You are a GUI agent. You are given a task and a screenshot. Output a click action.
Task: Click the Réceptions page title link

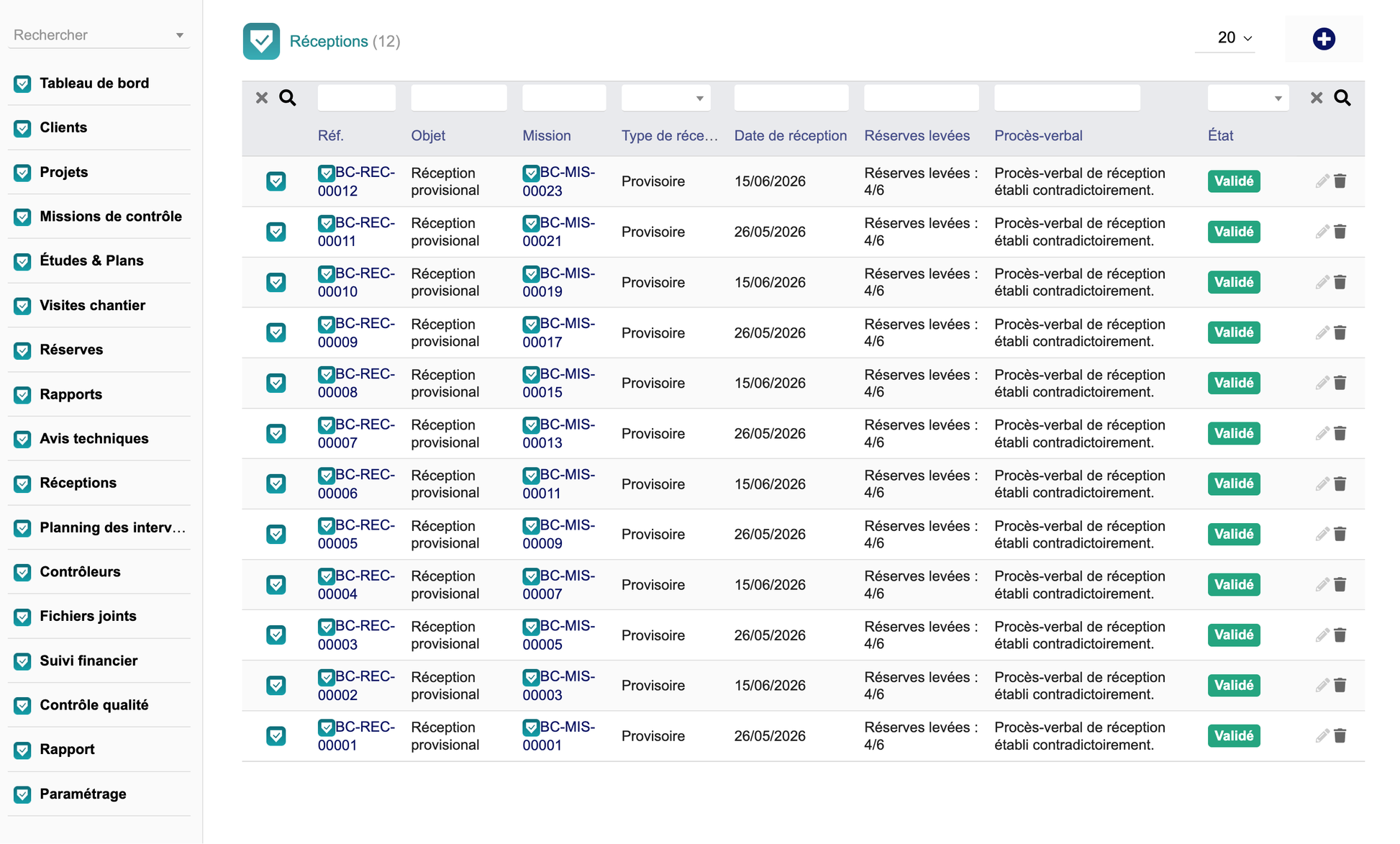coord(329,41)
